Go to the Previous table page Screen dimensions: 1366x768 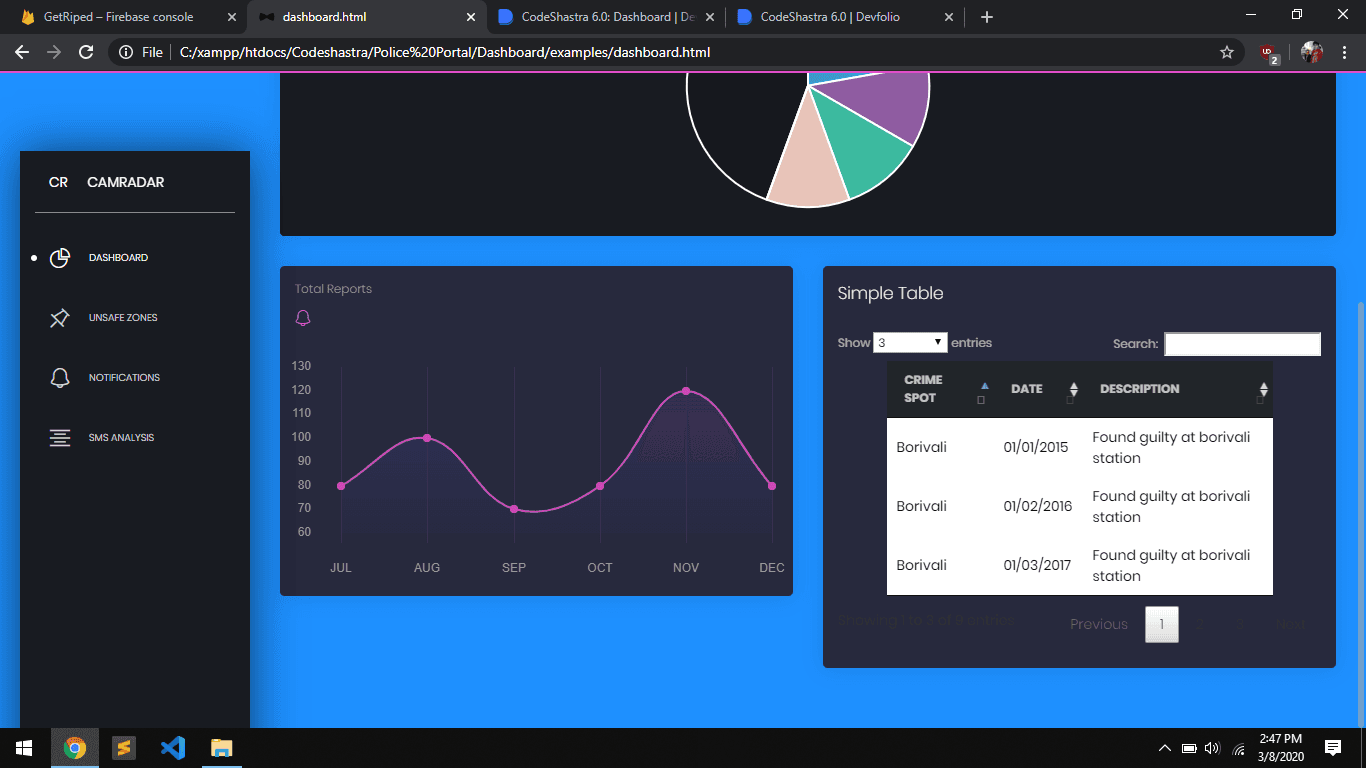click(x=1099, y=624)
